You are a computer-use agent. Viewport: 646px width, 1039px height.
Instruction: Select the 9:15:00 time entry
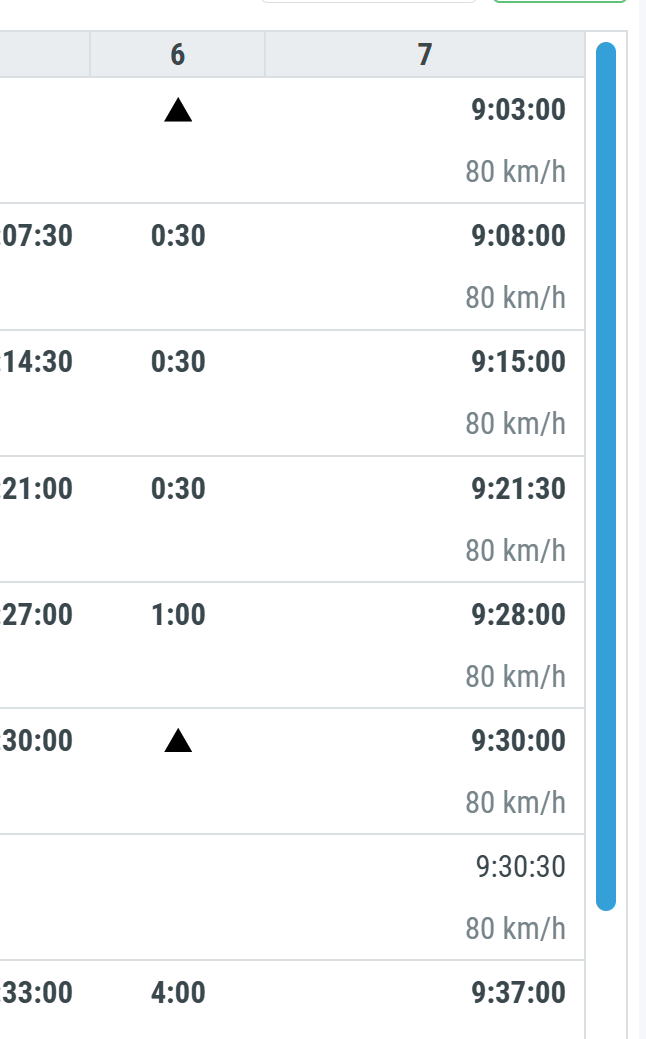coord(518,362)
